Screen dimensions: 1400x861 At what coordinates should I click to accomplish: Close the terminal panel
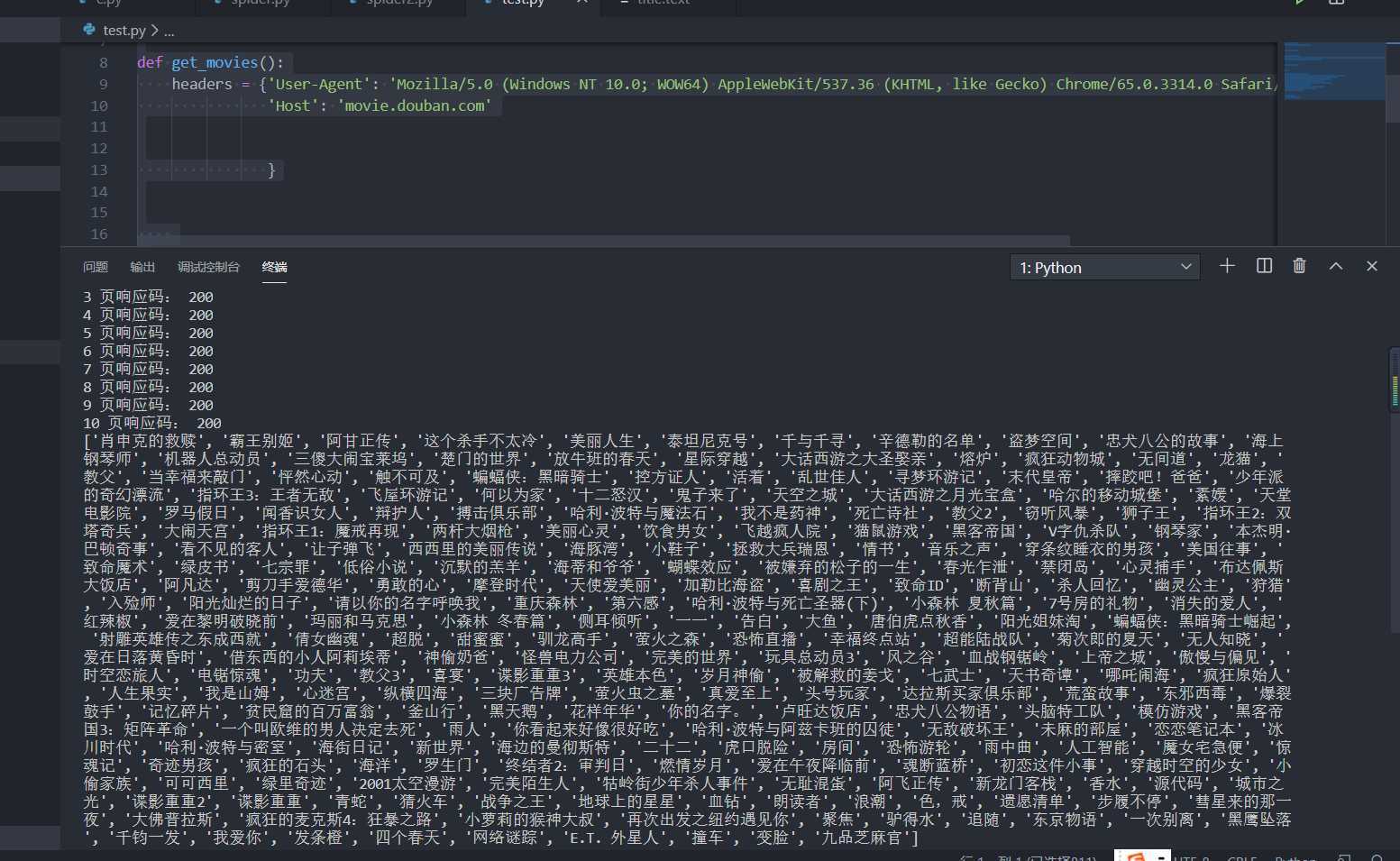(x=1371, y=266)
